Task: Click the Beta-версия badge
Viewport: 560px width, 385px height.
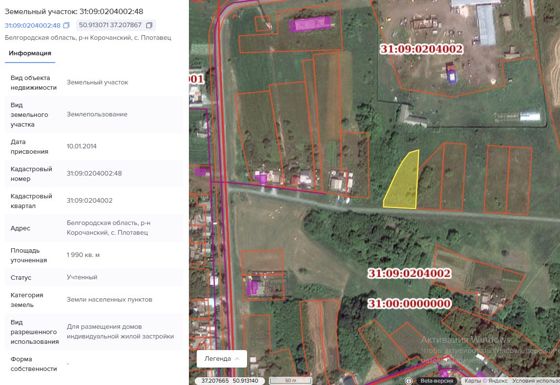Action: [x=436, y=381]
